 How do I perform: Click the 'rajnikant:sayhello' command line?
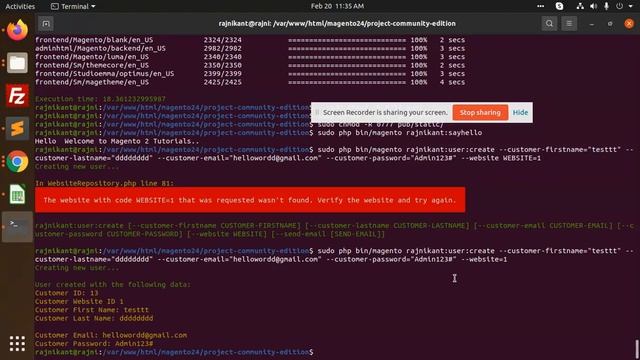[258, 133]
